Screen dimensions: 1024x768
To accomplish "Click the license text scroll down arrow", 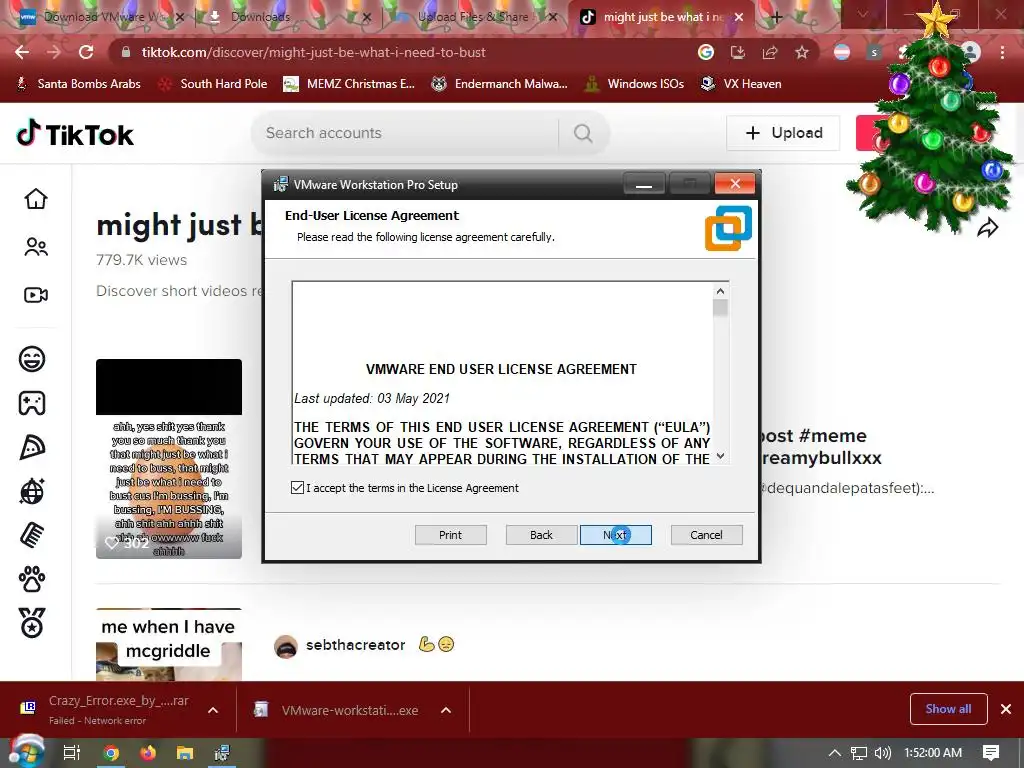I will pos(720,456).
